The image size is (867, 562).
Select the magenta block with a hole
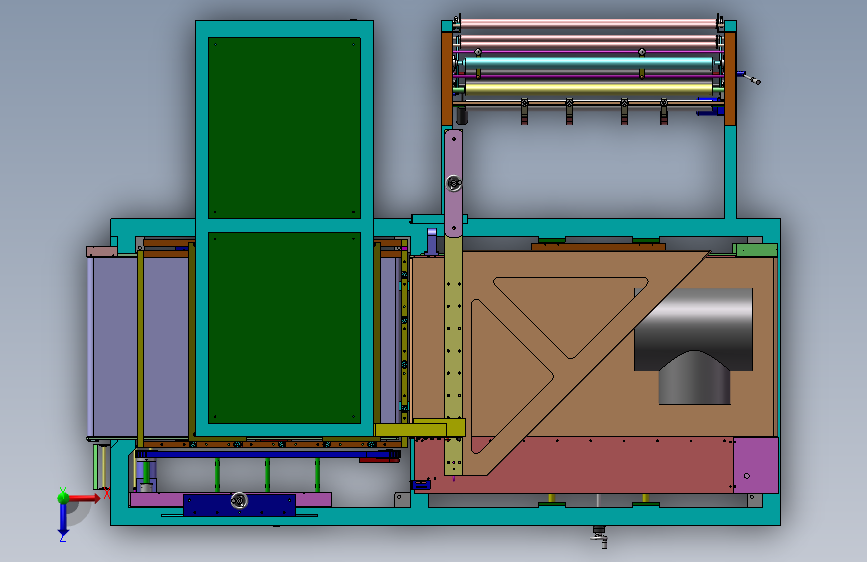pos(755,465)
